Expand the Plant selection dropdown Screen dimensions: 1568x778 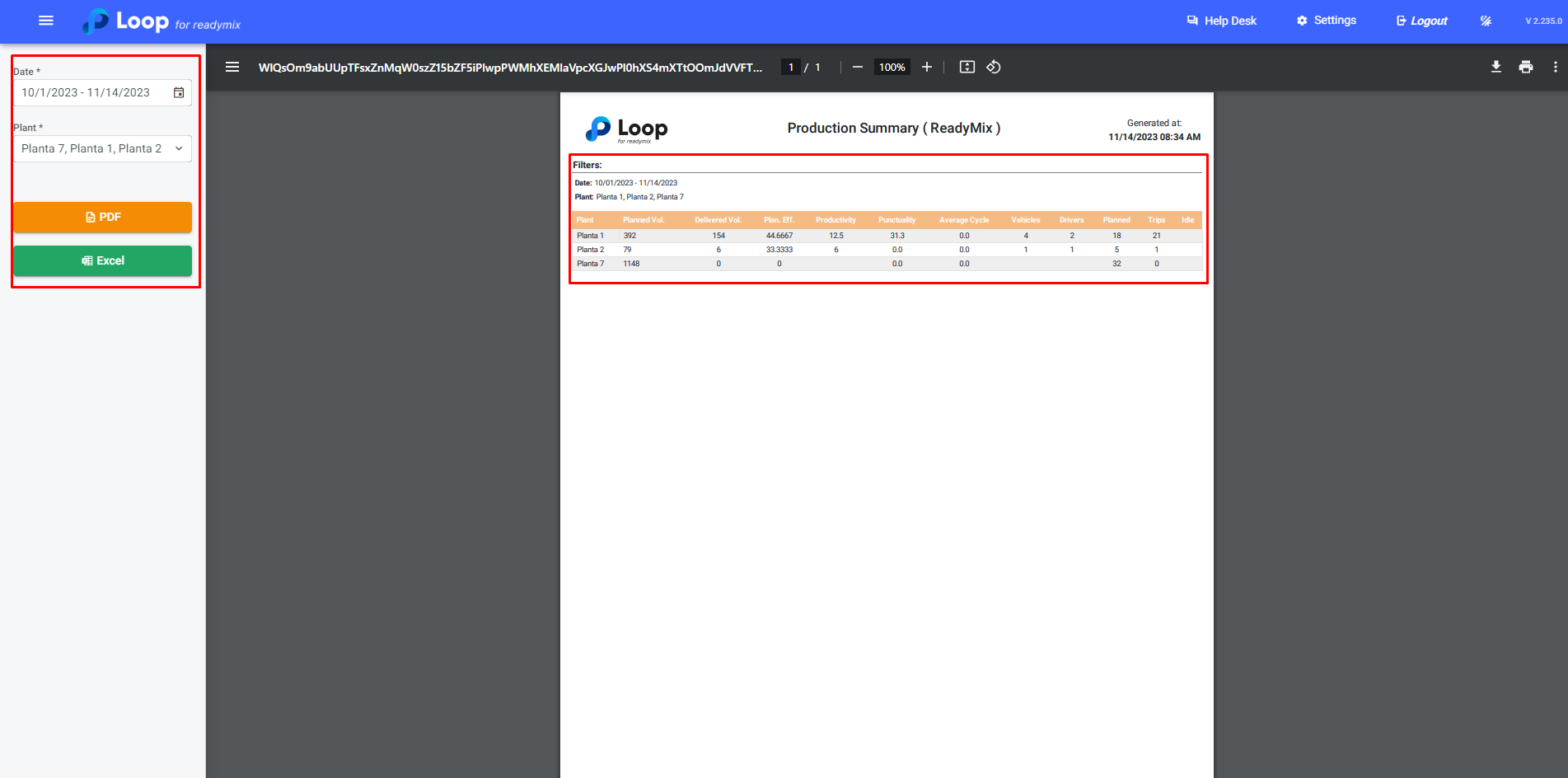179,148
